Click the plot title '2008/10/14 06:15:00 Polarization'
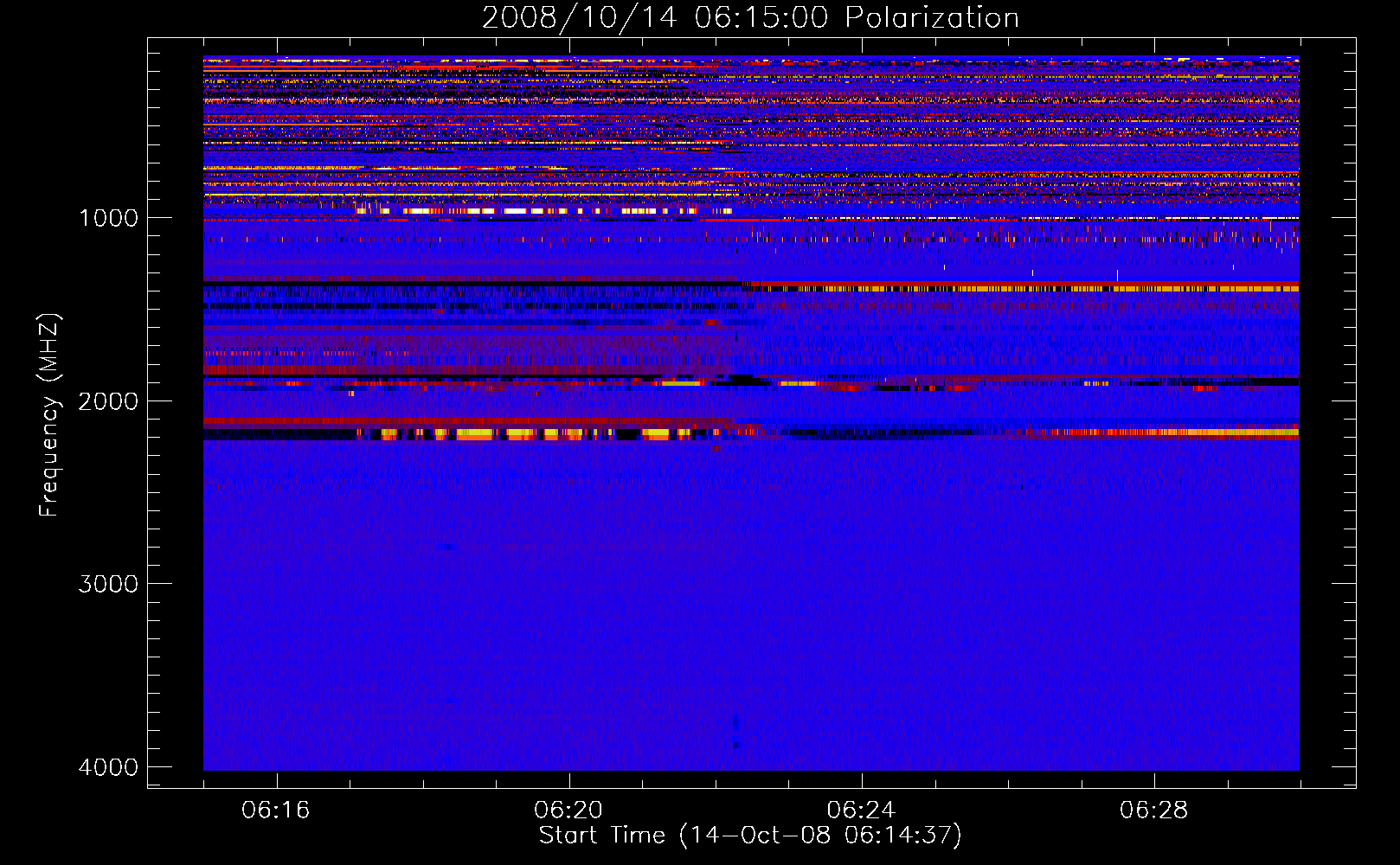1400x865 pixels. click(x=750, y=17)
